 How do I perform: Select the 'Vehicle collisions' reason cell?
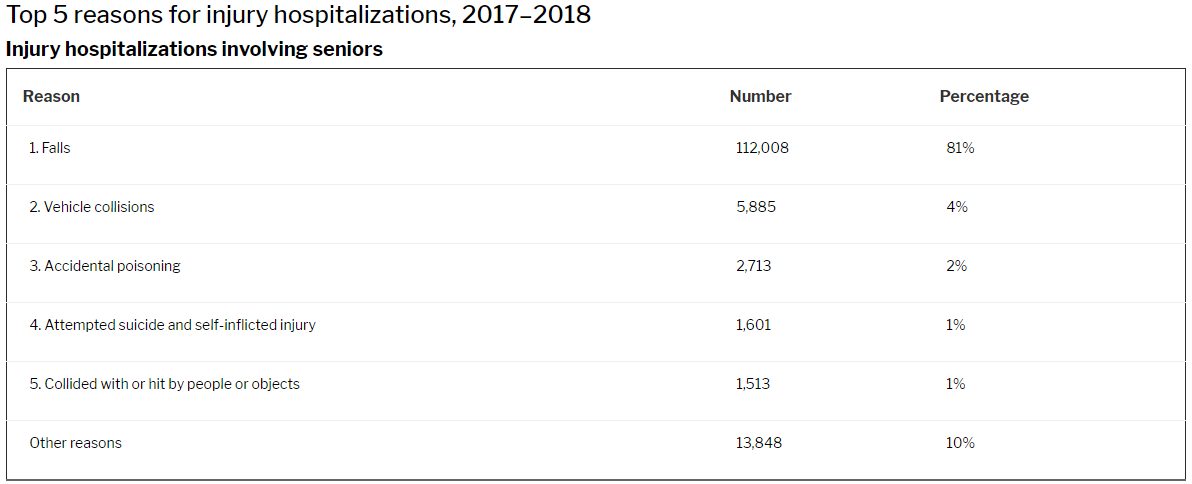click(x=92, y=207)
